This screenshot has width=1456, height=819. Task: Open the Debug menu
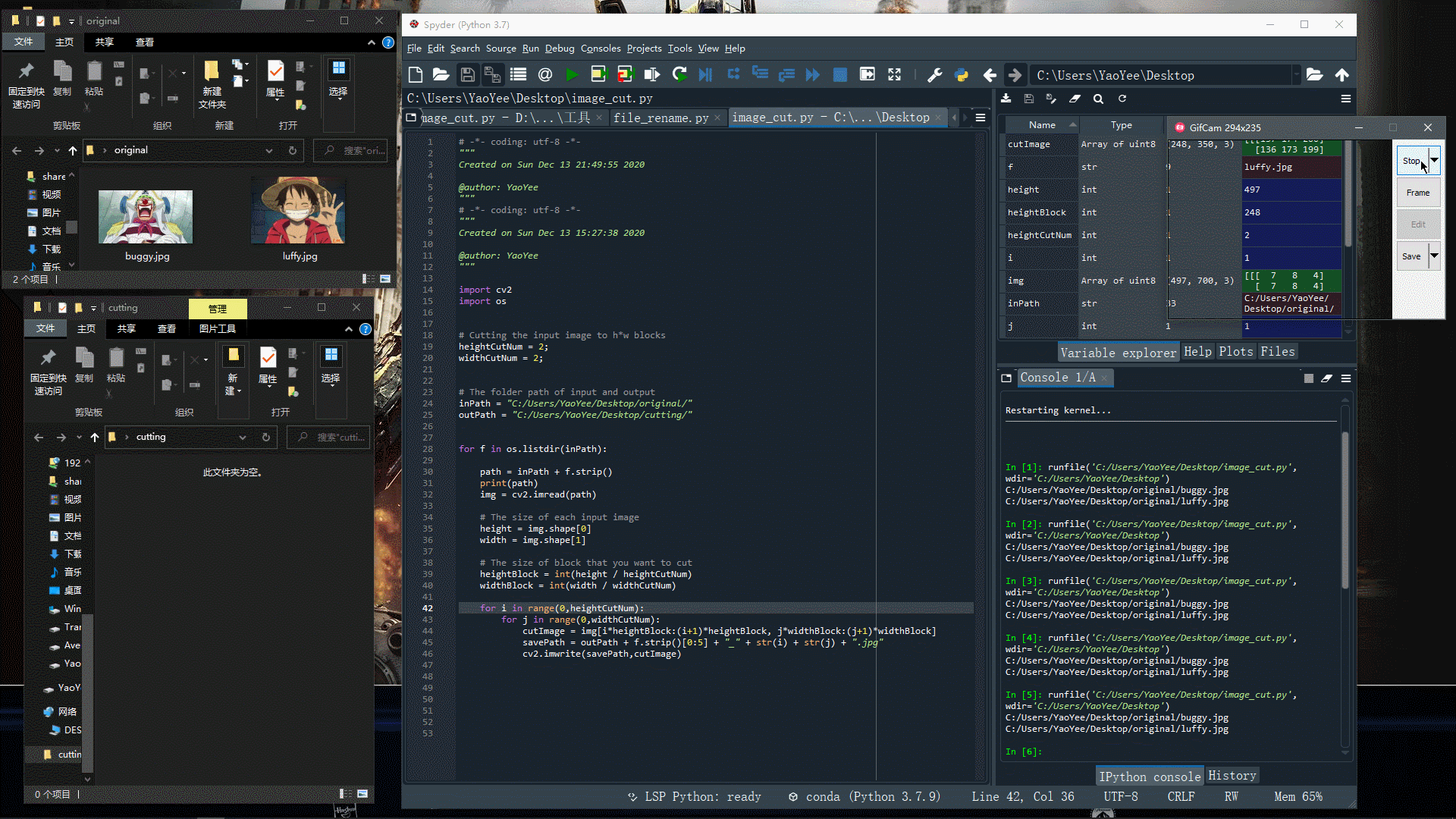pos(560,49)
